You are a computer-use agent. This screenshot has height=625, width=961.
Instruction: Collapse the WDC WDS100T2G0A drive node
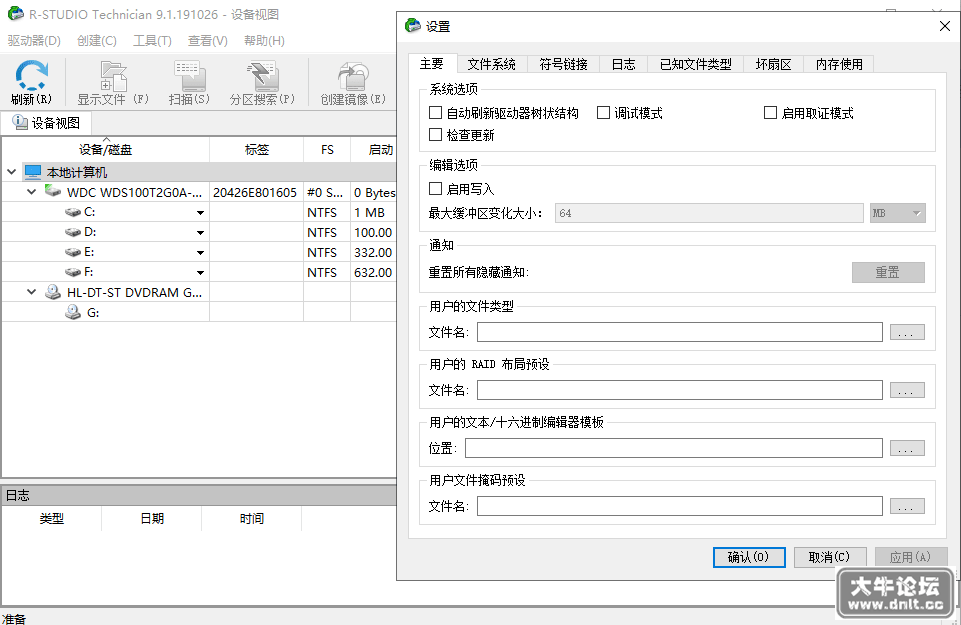point(31,192)
